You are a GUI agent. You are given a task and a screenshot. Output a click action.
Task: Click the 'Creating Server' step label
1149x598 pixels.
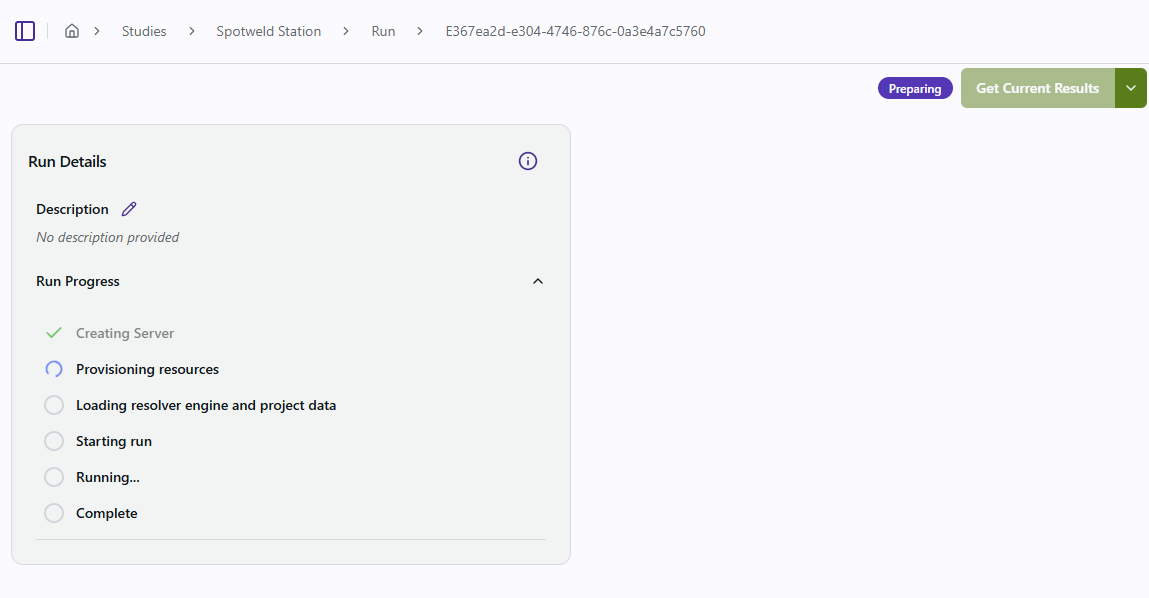[x=125, y=333]
